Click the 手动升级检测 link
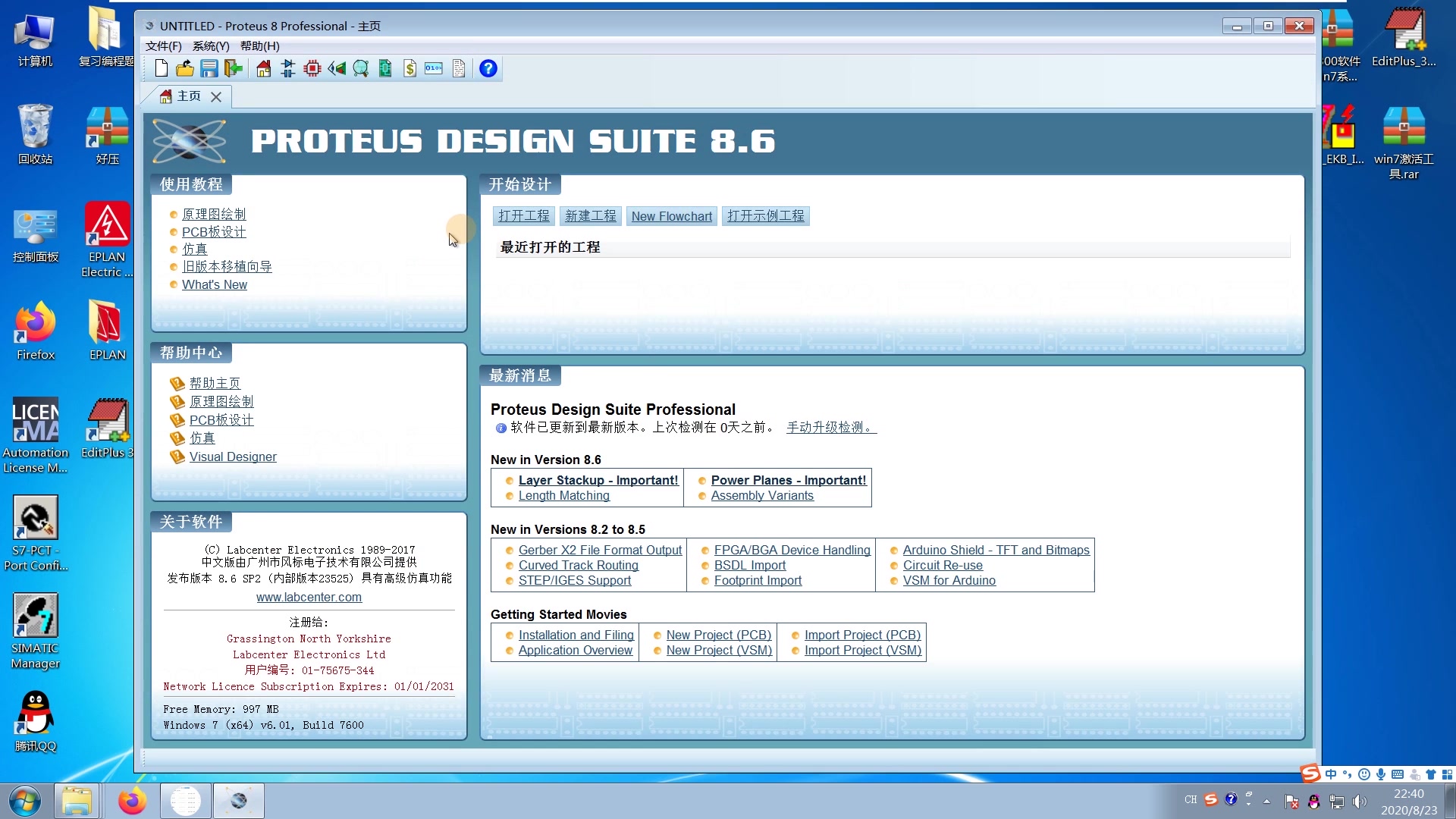Screen dimensions: 1456x819 pos(831,428)
